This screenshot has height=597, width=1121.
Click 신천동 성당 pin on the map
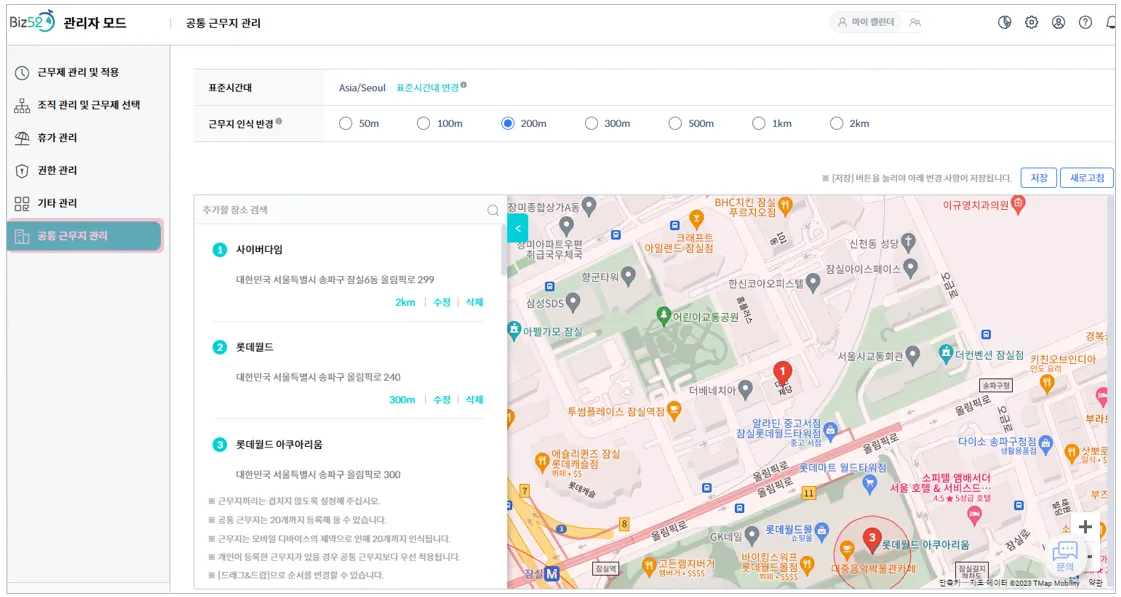pos(908,242)
